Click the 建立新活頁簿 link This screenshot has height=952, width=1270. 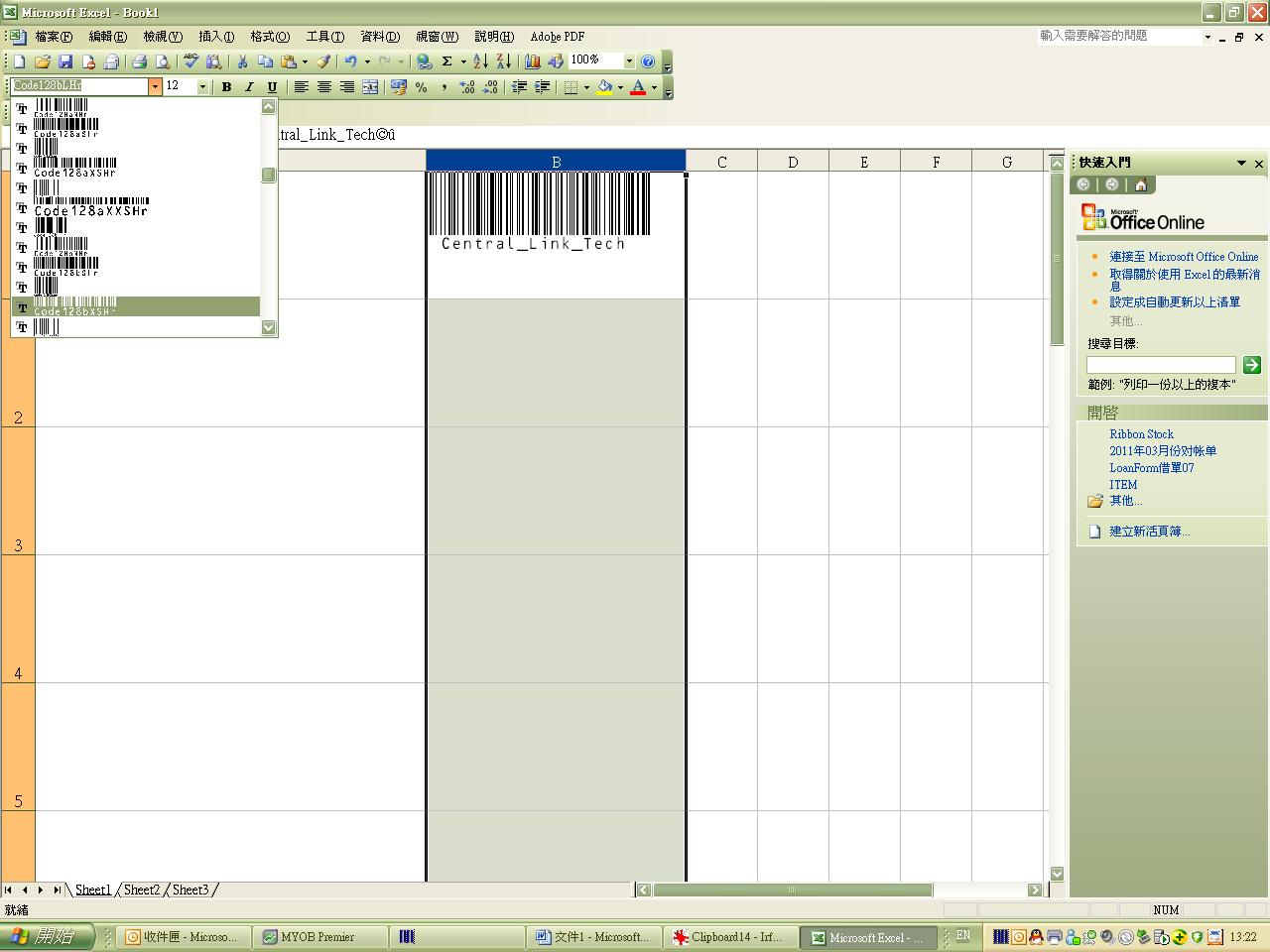click(x=1149, y=532)
